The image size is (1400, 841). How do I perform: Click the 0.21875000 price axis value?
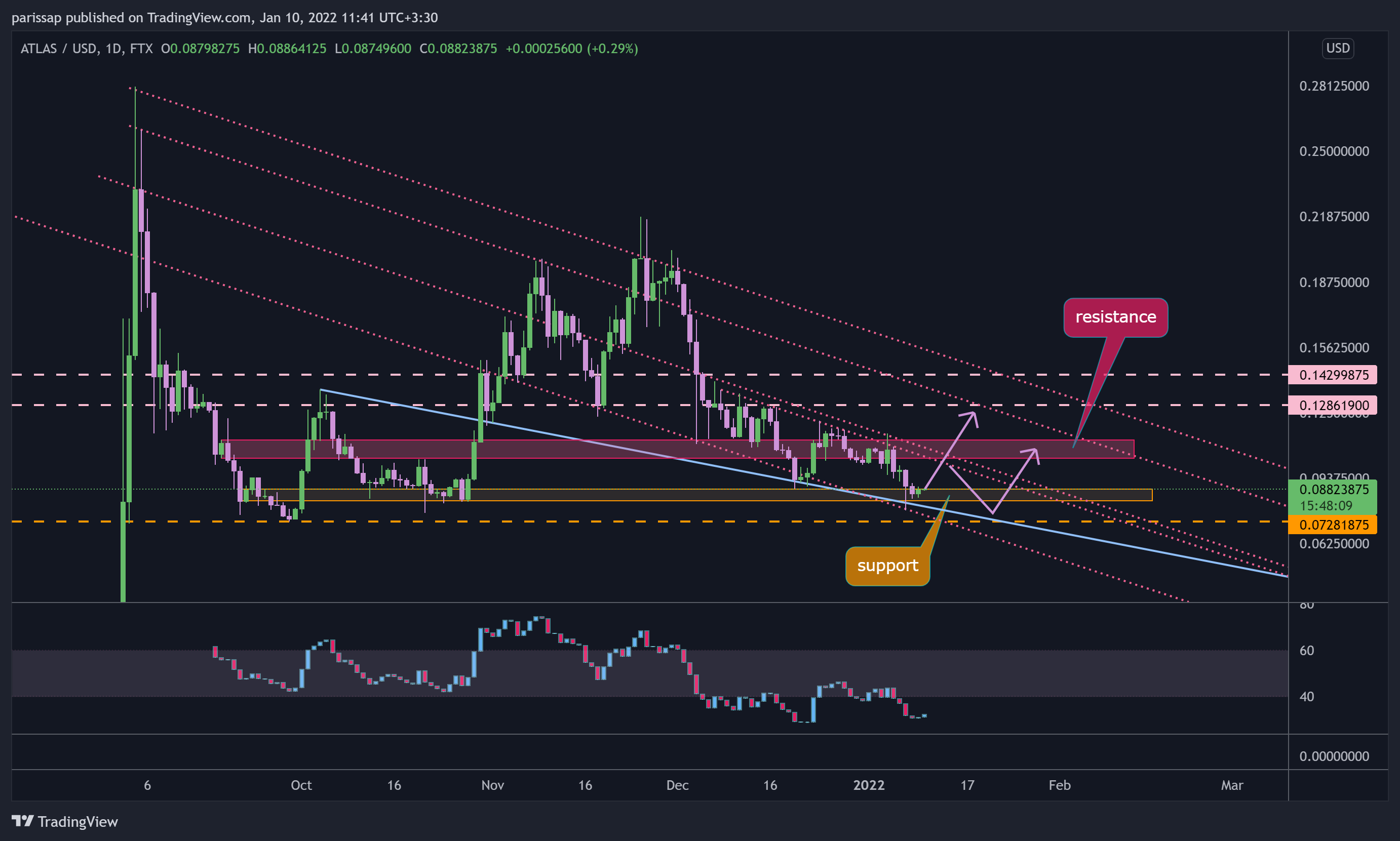pyautogui.click(x=1334, y=217)
